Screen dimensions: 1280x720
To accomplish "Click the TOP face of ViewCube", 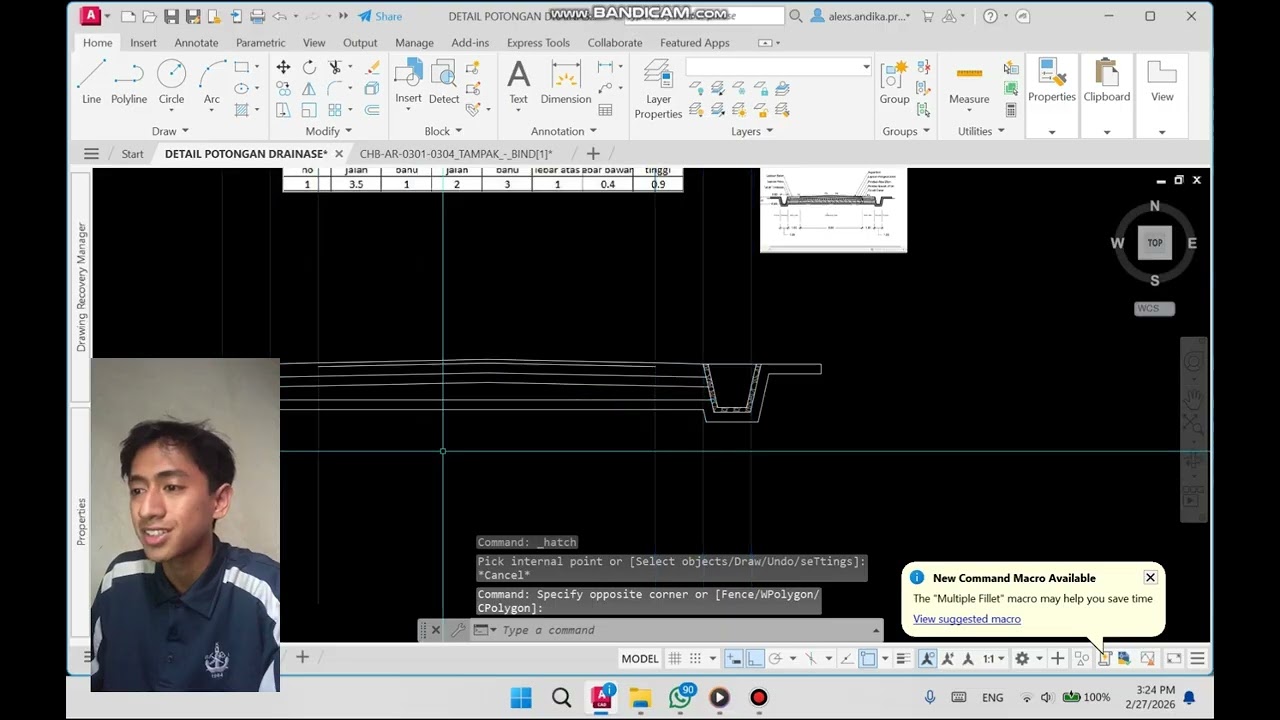I will [1155, 243].
